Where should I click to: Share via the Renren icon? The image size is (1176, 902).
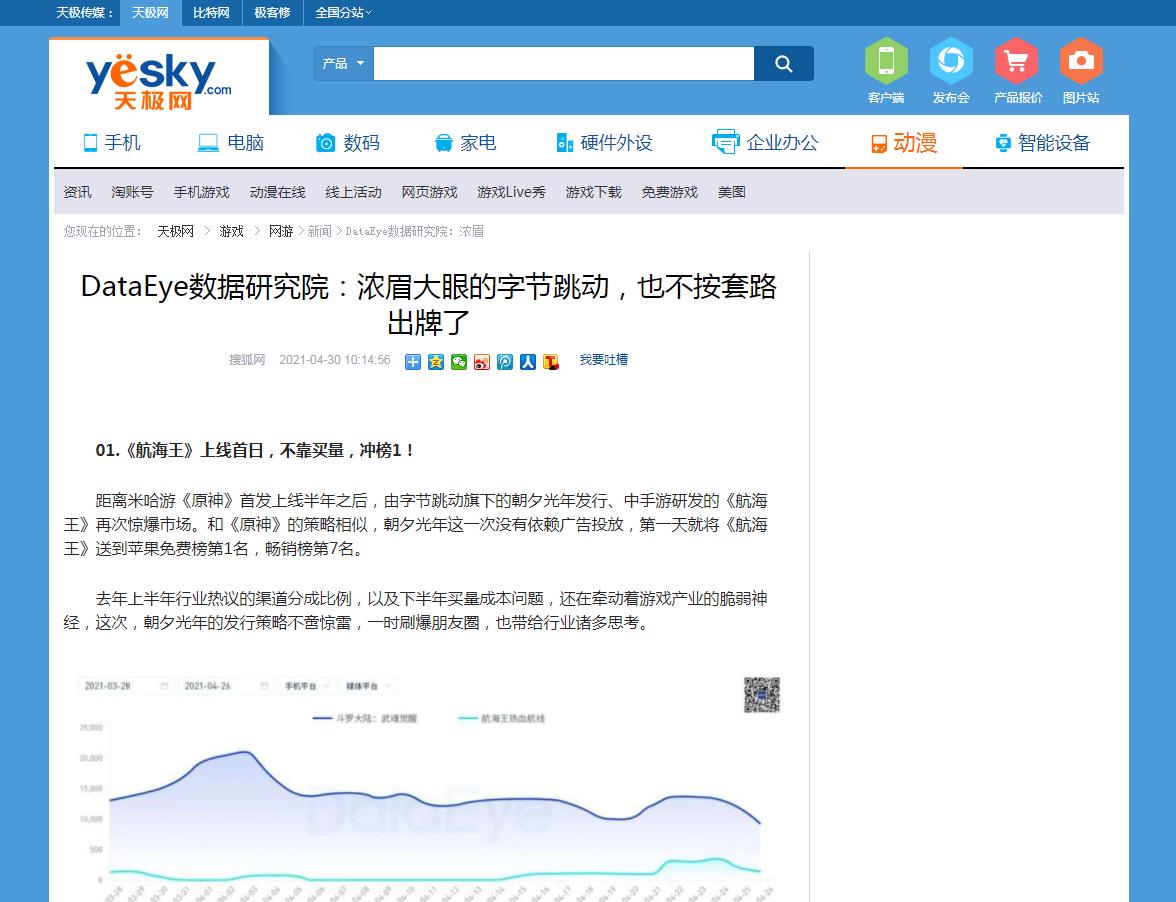click(528, 362)
